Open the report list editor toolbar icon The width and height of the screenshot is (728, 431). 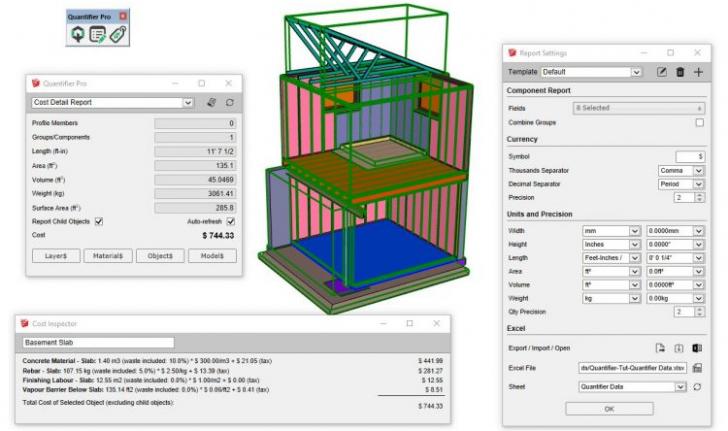(x=98, y=34)
